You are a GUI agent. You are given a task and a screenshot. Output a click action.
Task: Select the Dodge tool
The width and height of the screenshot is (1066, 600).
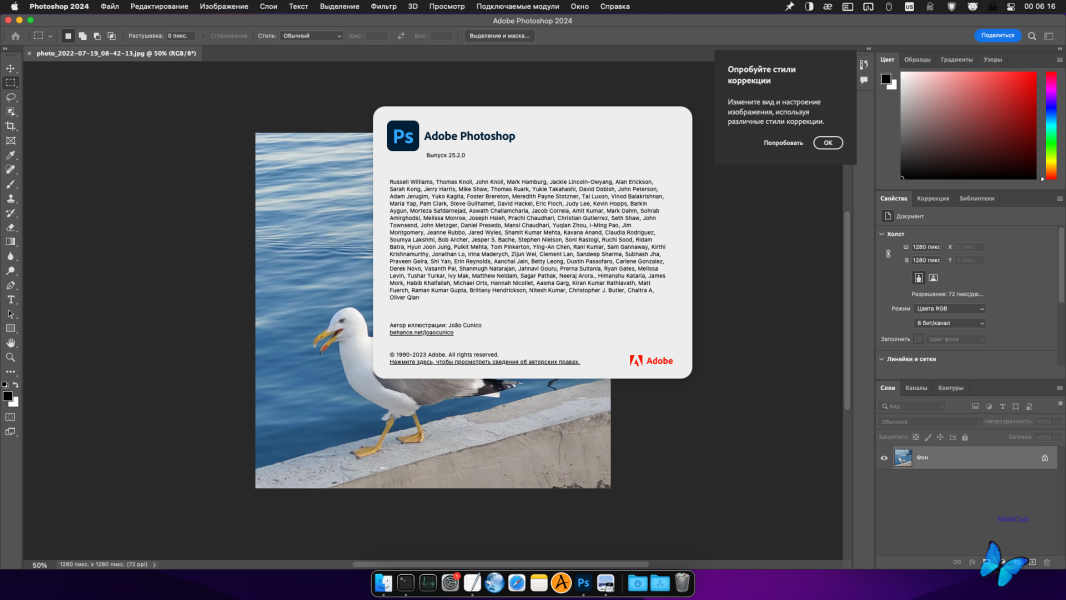point(11,271)
